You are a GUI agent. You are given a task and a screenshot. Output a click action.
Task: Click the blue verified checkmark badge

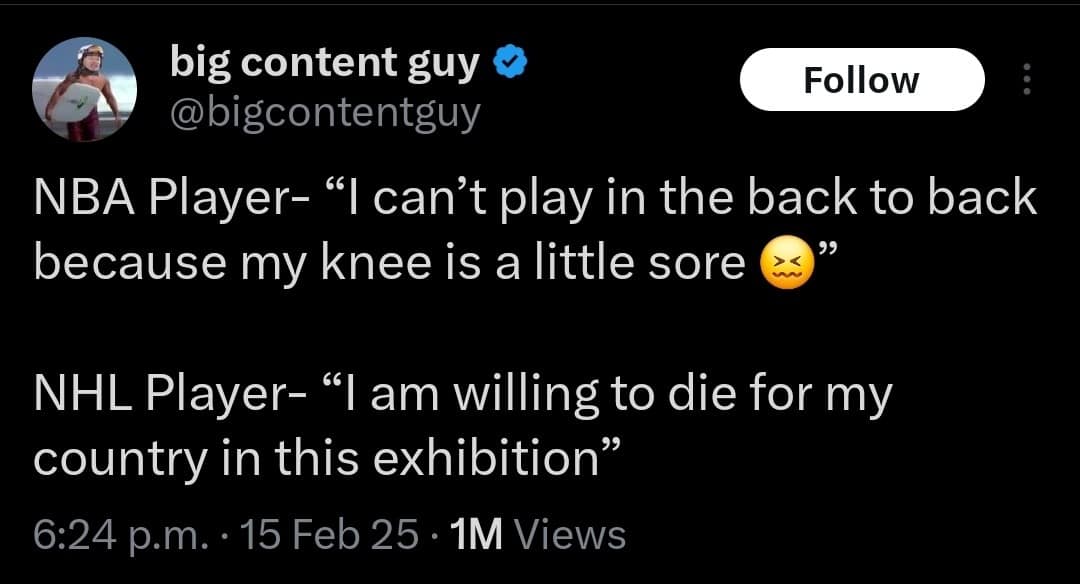pos(507,65)
